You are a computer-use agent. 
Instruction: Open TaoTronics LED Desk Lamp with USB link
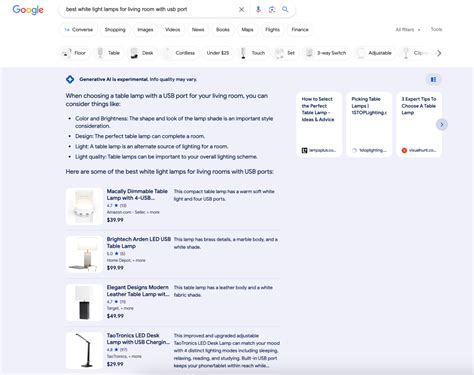pos(138,339)
